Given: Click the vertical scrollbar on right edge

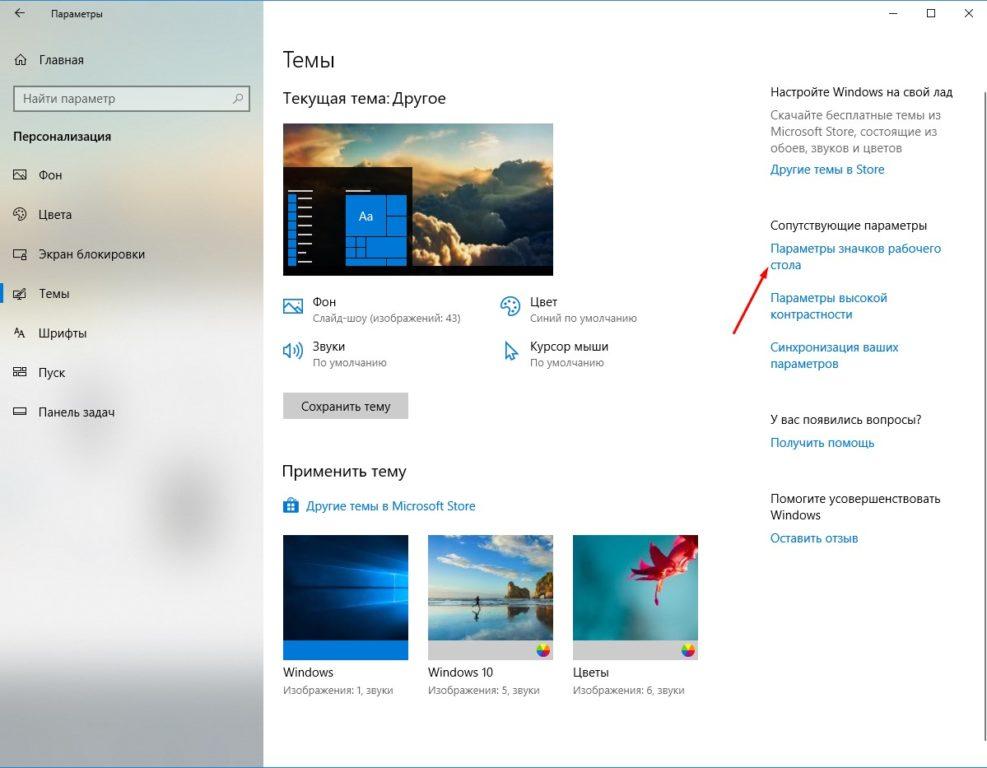Looking at the screenshot, I should [984, 415].
